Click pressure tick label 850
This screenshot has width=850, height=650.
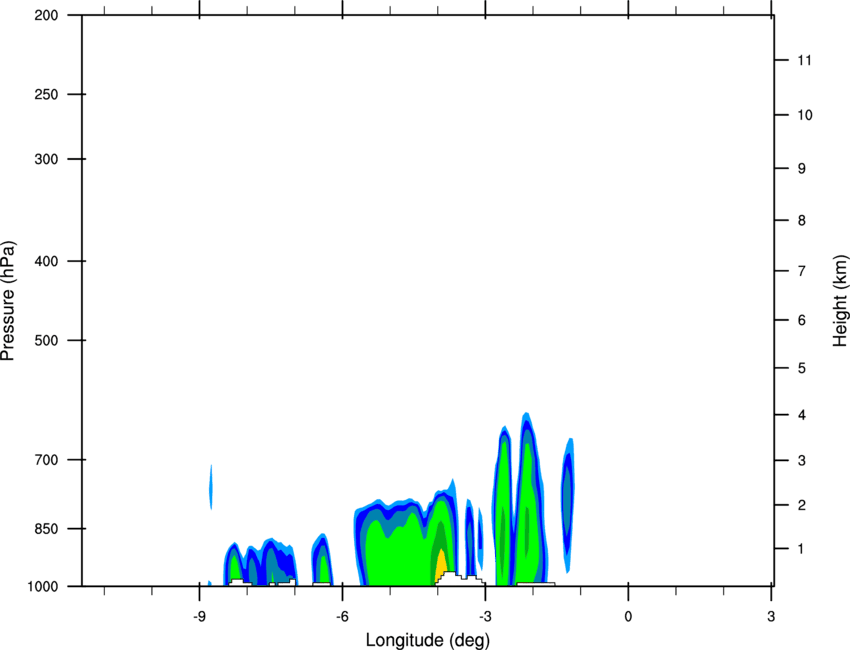pos(46,529)
